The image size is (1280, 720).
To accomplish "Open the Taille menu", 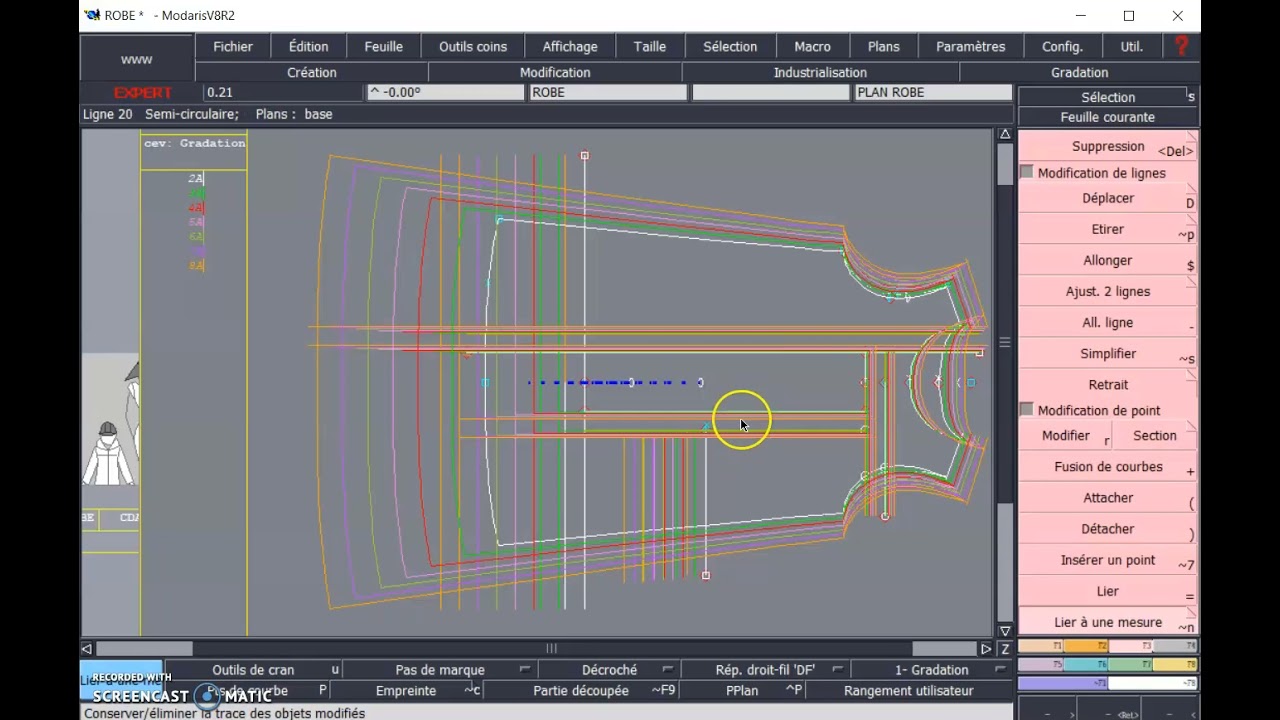I will coord(650,47).
